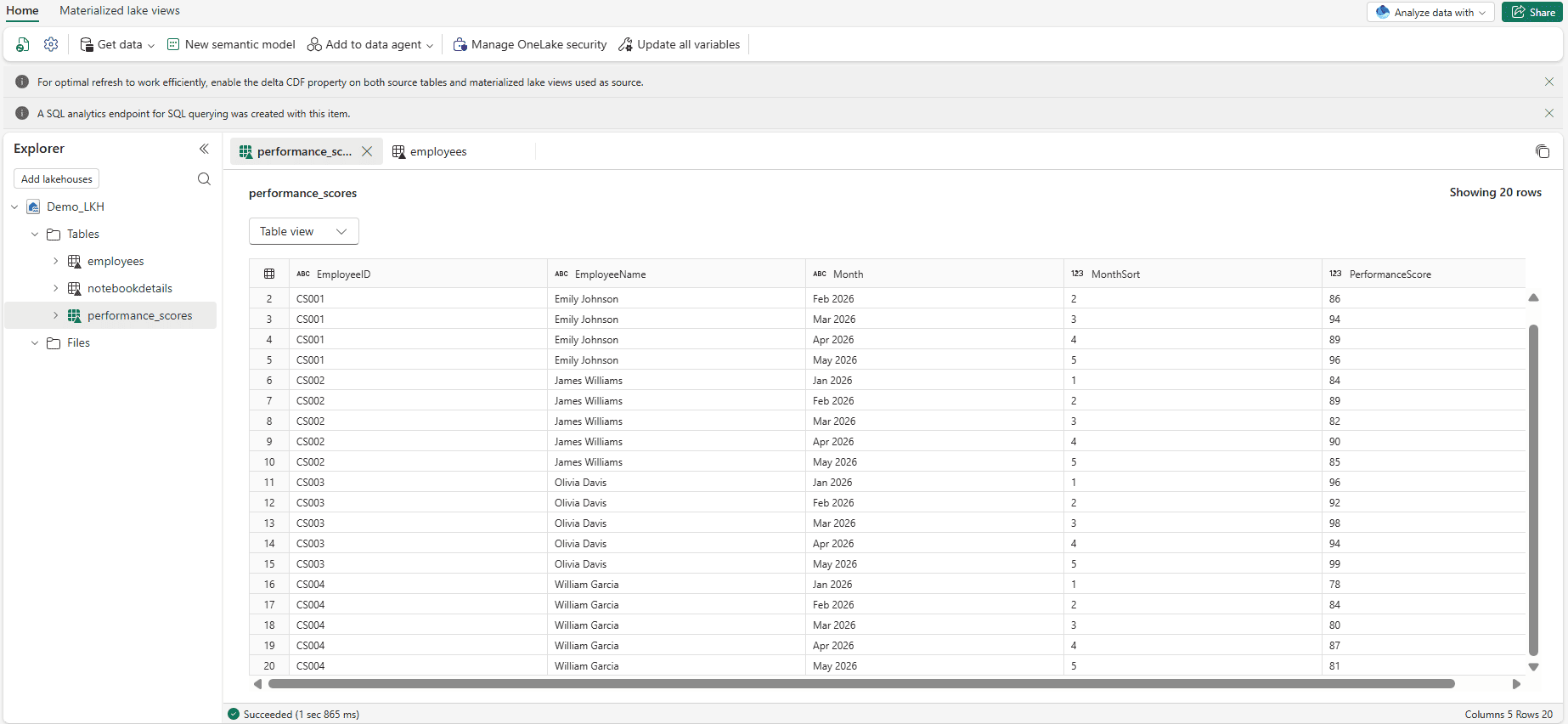Screen dimensions: 1568x724
Task: Open the settings gear icon
Action: [x=51, y=44]
